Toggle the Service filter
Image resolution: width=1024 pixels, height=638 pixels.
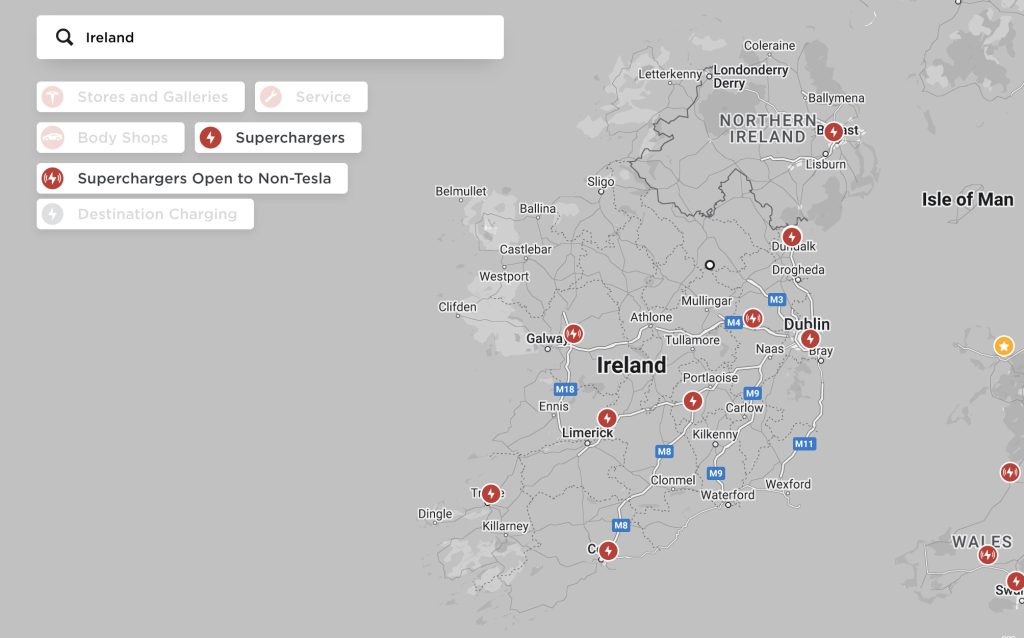[x=311, y=97]
